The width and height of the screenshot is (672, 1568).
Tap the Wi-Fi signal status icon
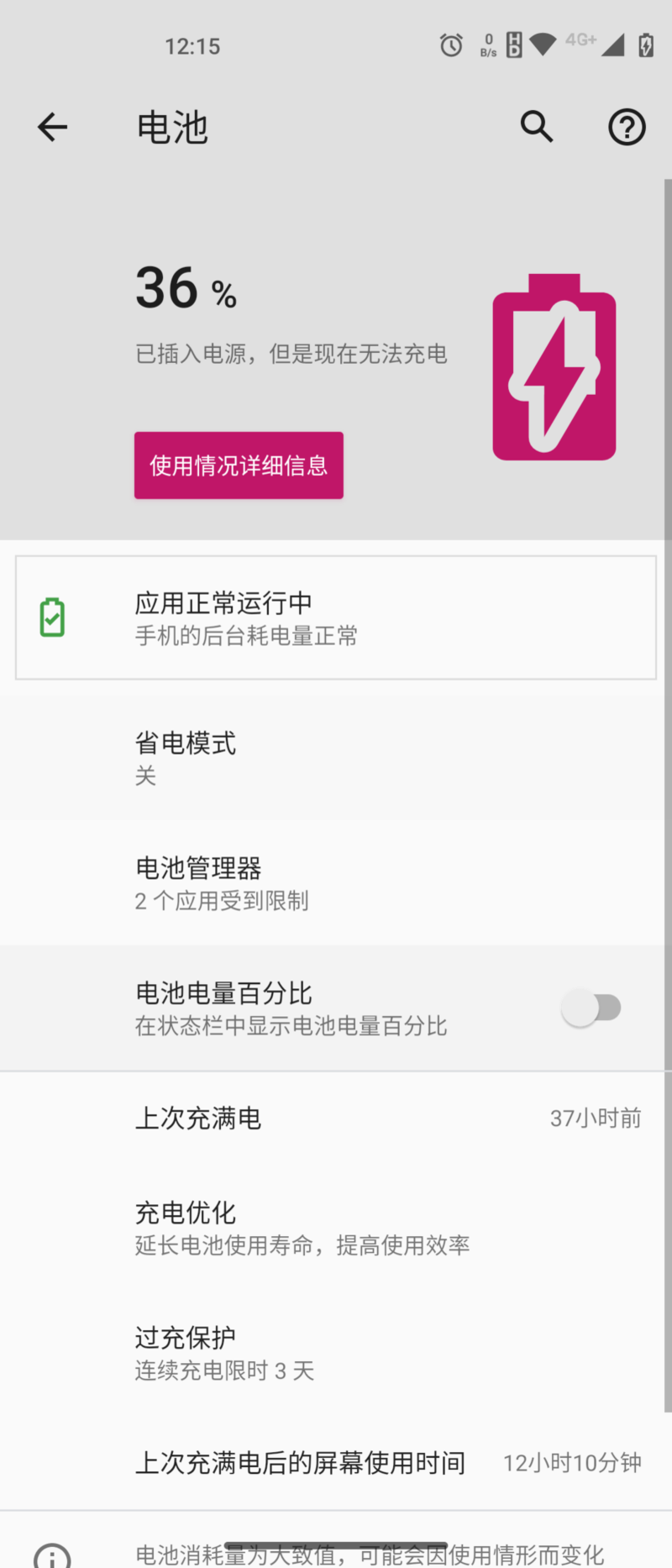tap(543, 45)
